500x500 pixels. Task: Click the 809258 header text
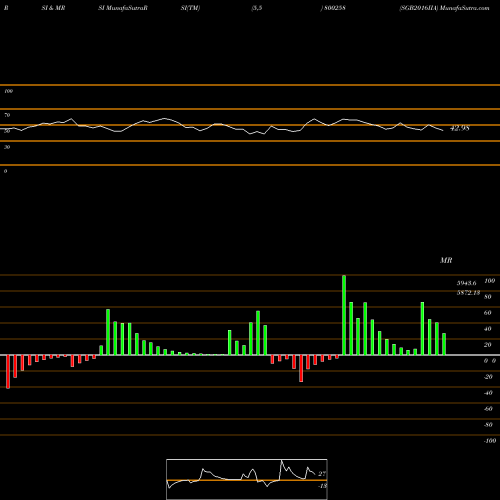tap(334, 8)
